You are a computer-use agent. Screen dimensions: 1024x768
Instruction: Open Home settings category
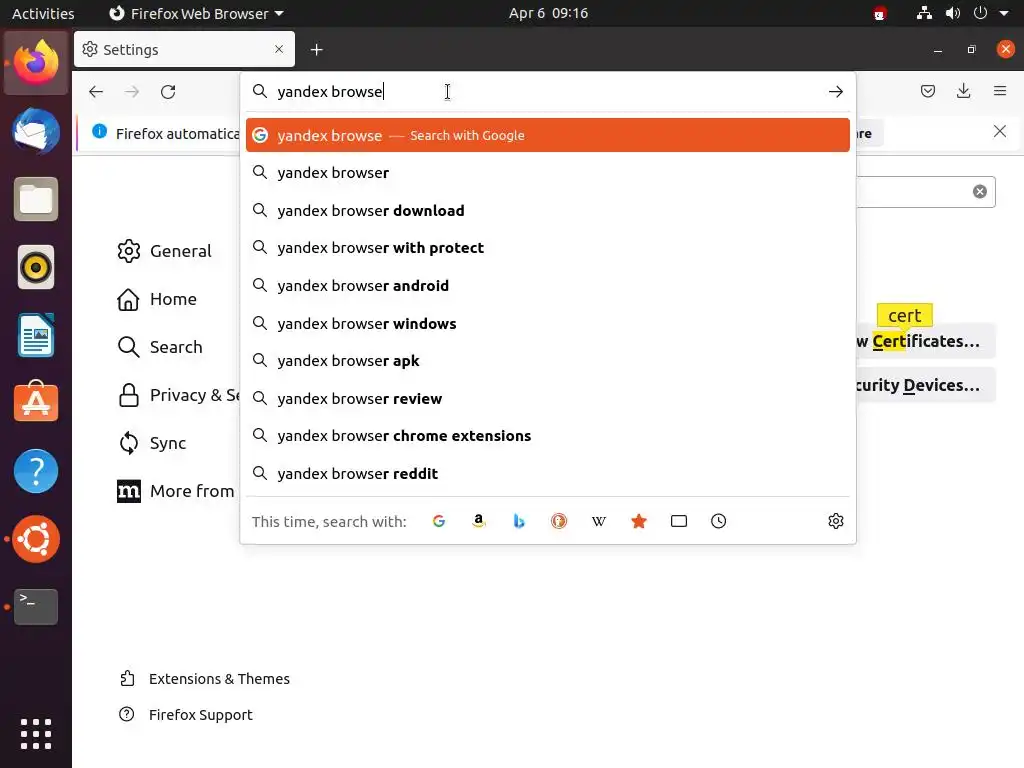pyautogui.click(x=157, y=299)
